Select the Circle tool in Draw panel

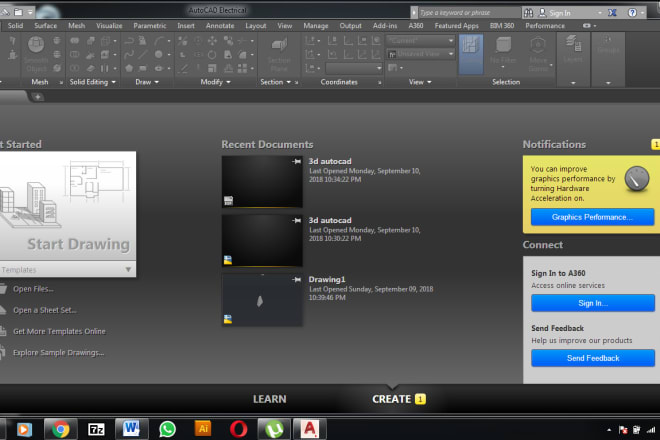coord(159,54)
